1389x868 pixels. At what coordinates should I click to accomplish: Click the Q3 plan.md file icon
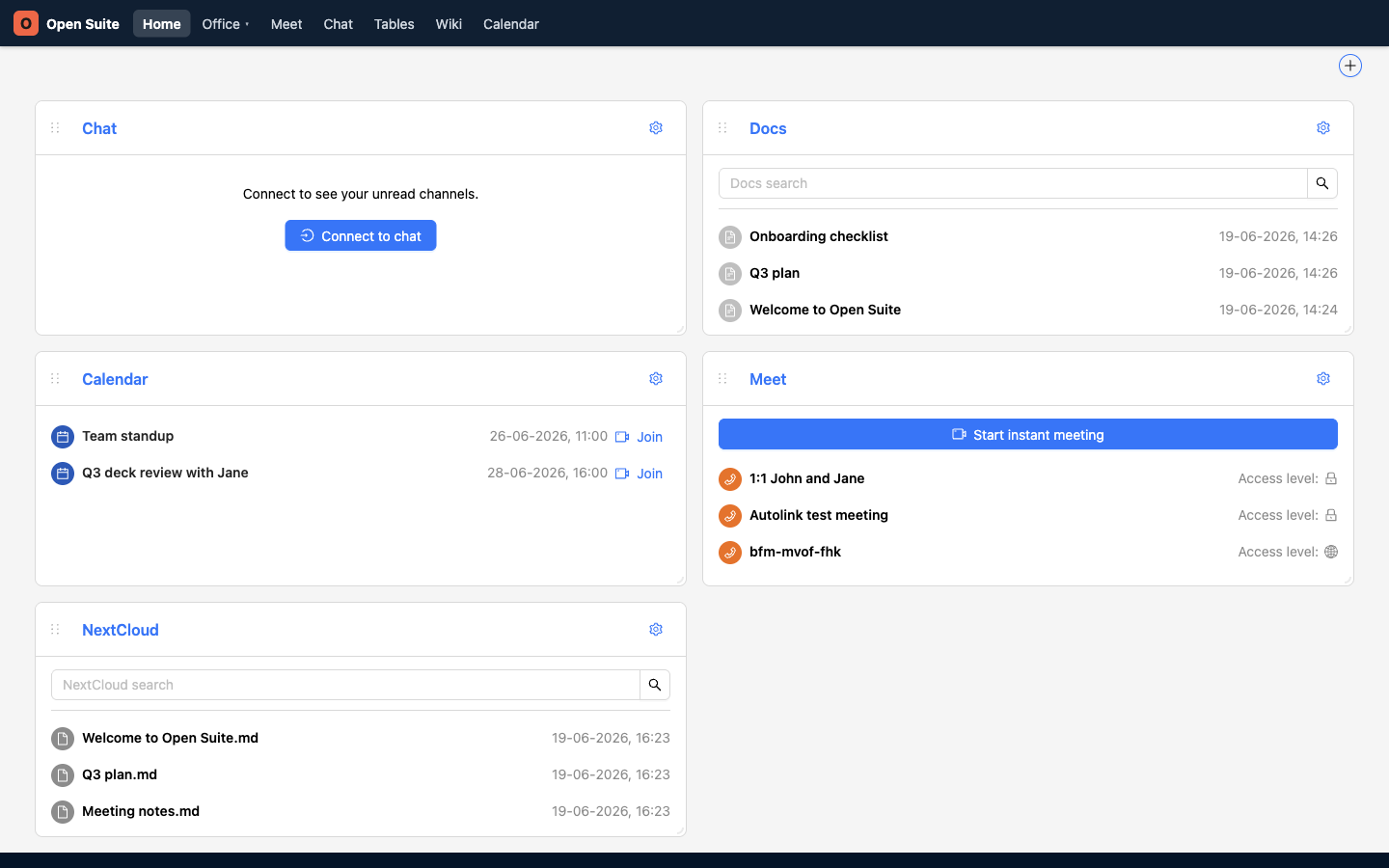coord(63,775)
